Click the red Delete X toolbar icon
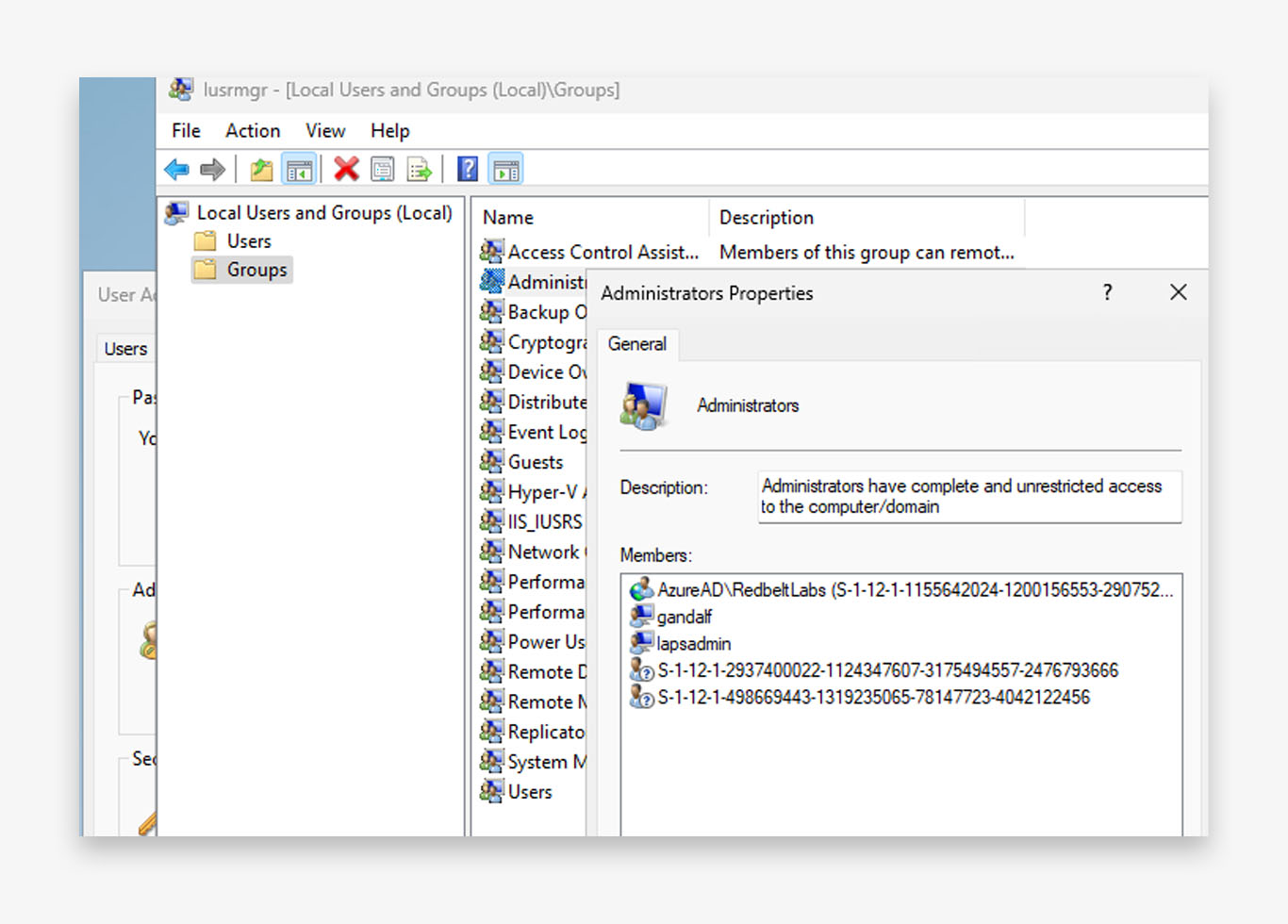The width and height of the screenshot is (1288, 924). [346, 169]
